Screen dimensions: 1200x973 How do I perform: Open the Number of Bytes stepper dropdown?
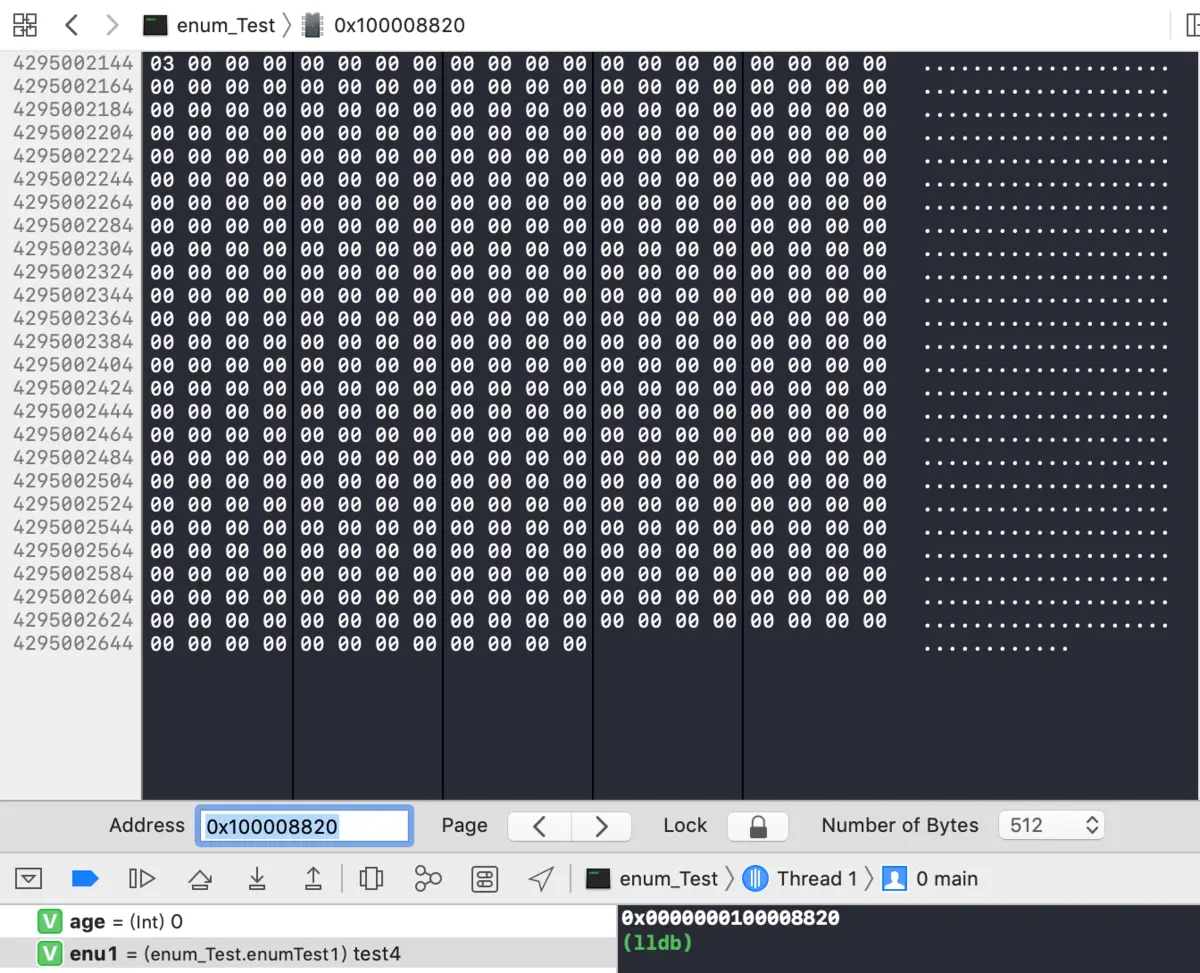tap(1091, 825)
